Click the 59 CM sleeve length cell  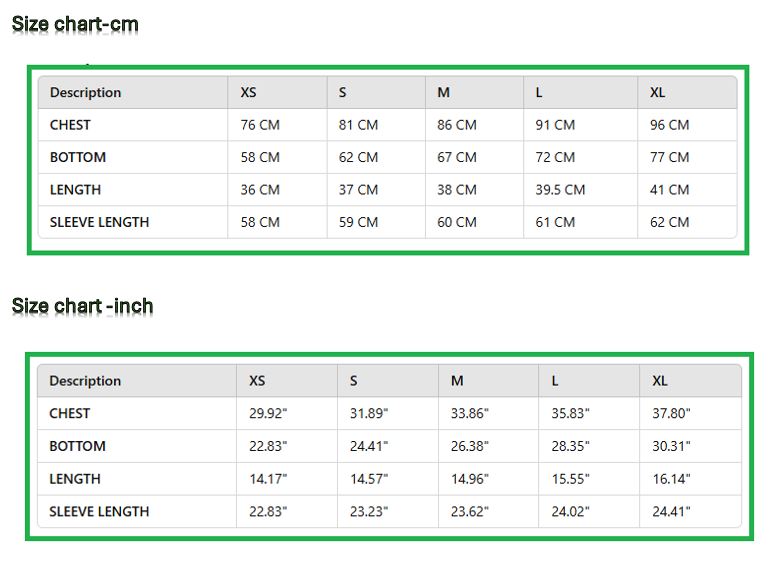(358, 222)
